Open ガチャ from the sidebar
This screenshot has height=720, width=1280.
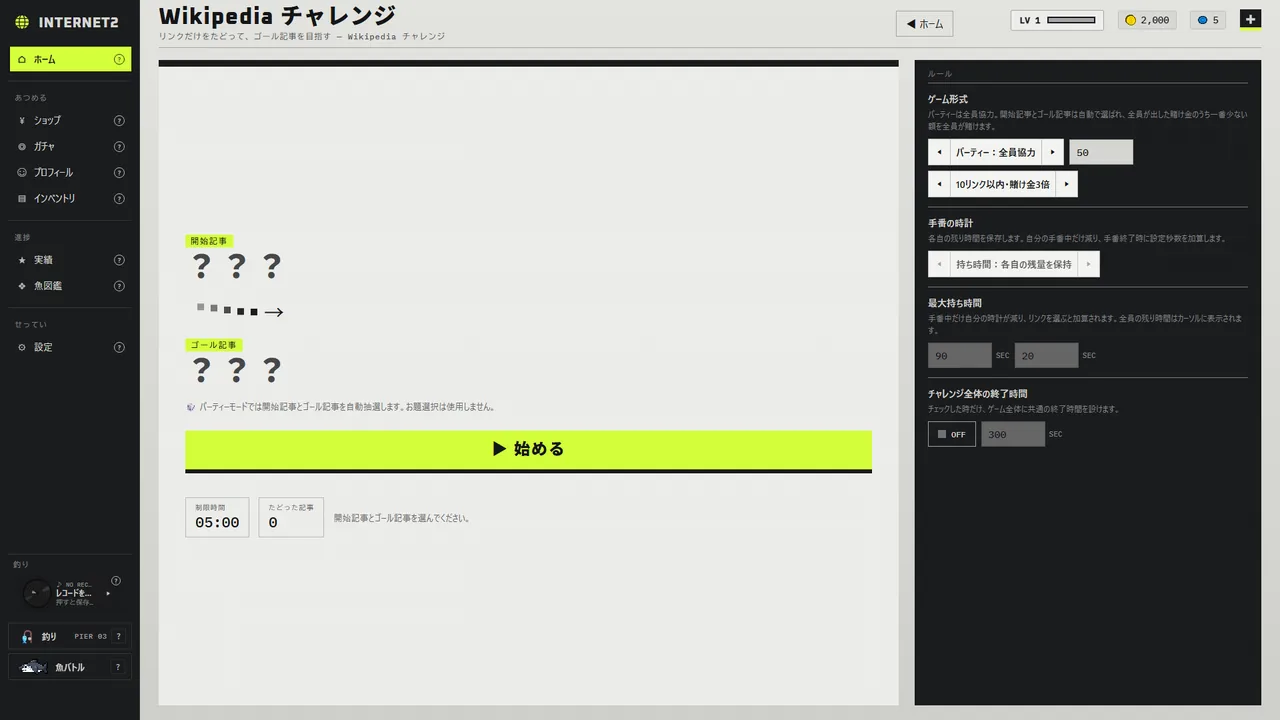(x=70, y=146)
